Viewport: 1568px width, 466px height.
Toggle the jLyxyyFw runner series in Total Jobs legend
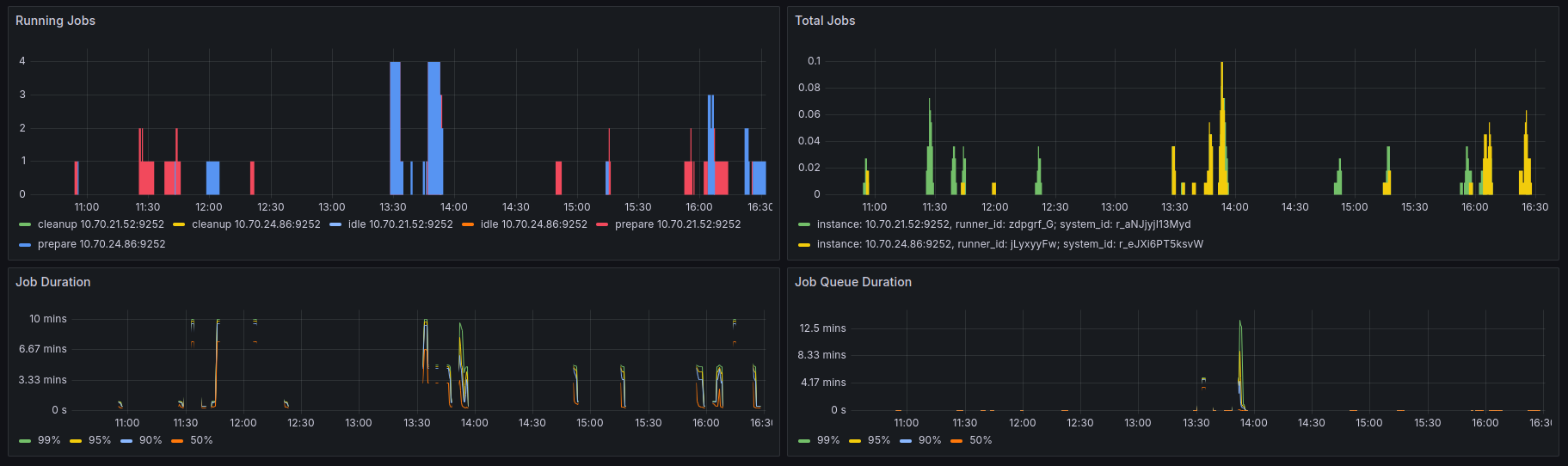click(1010, 244)
